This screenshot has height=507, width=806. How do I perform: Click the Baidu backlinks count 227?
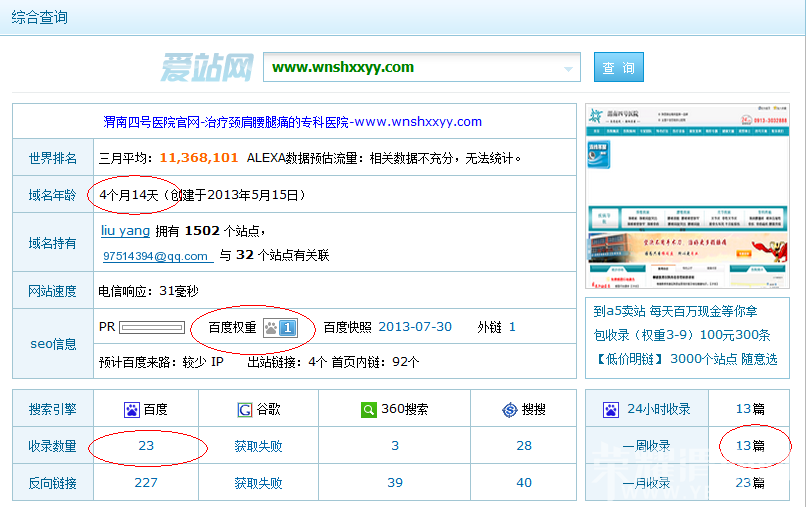pos(146,483)
